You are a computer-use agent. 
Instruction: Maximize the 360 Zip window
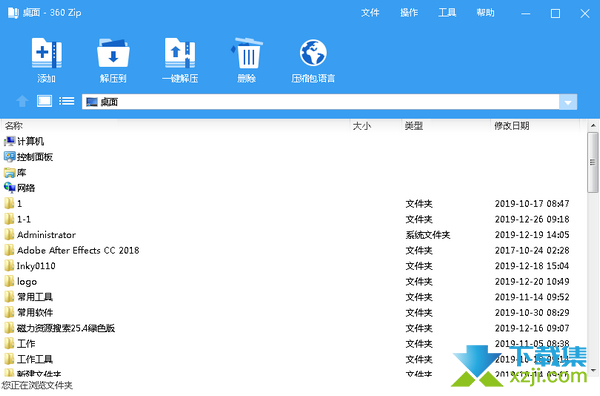[x=555, y=13]
